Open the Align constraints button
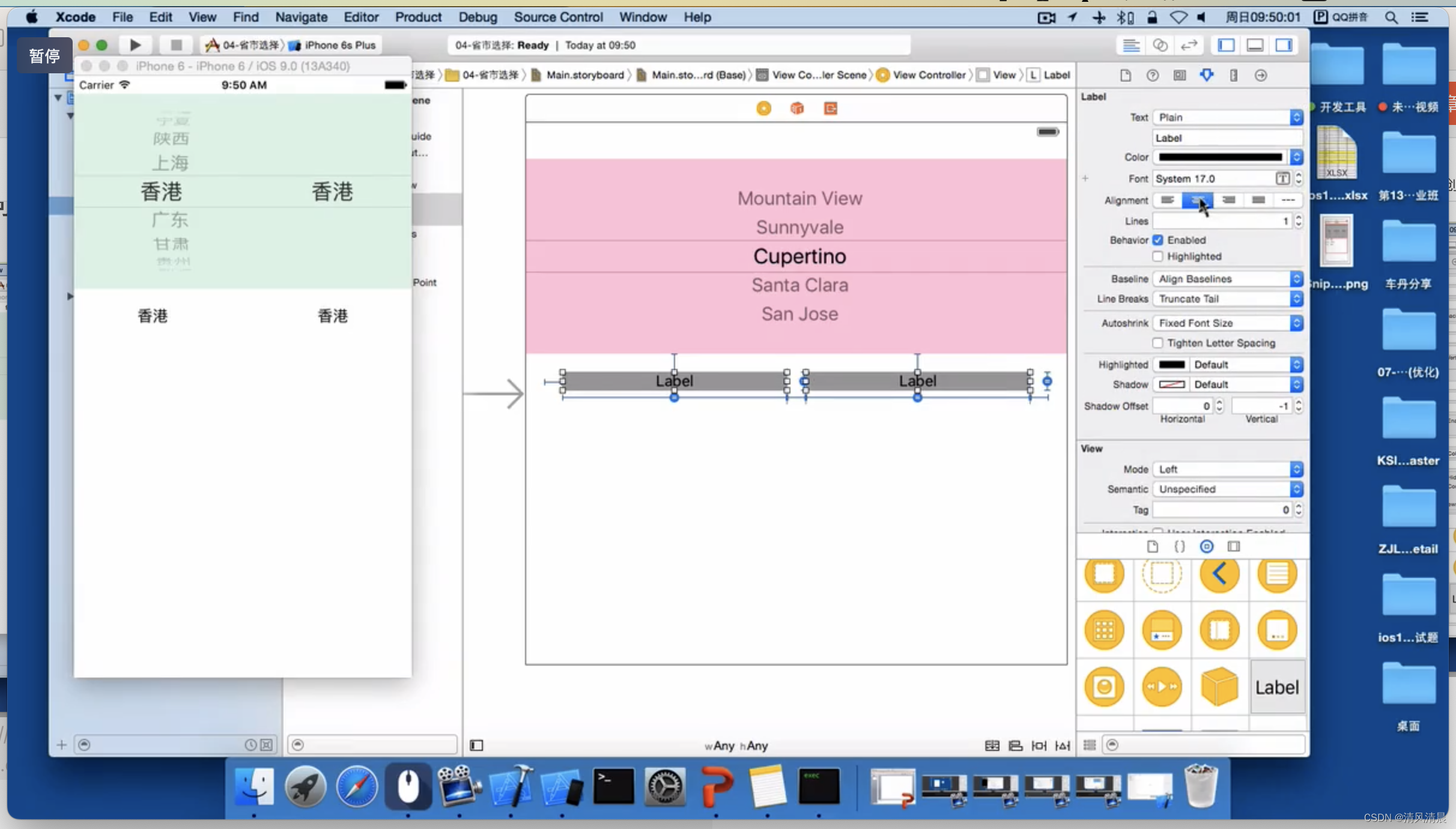This screenshot has width=1456, height=829. (x=1015, y=745)
